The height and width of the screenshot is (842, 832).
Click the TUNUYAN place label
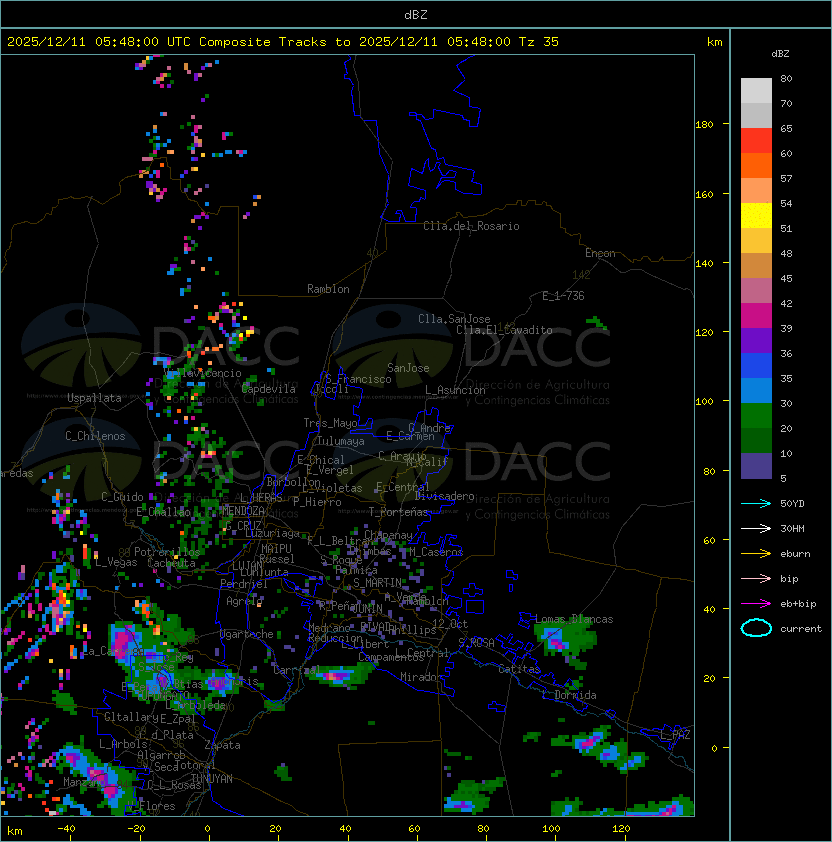(212, 779)
